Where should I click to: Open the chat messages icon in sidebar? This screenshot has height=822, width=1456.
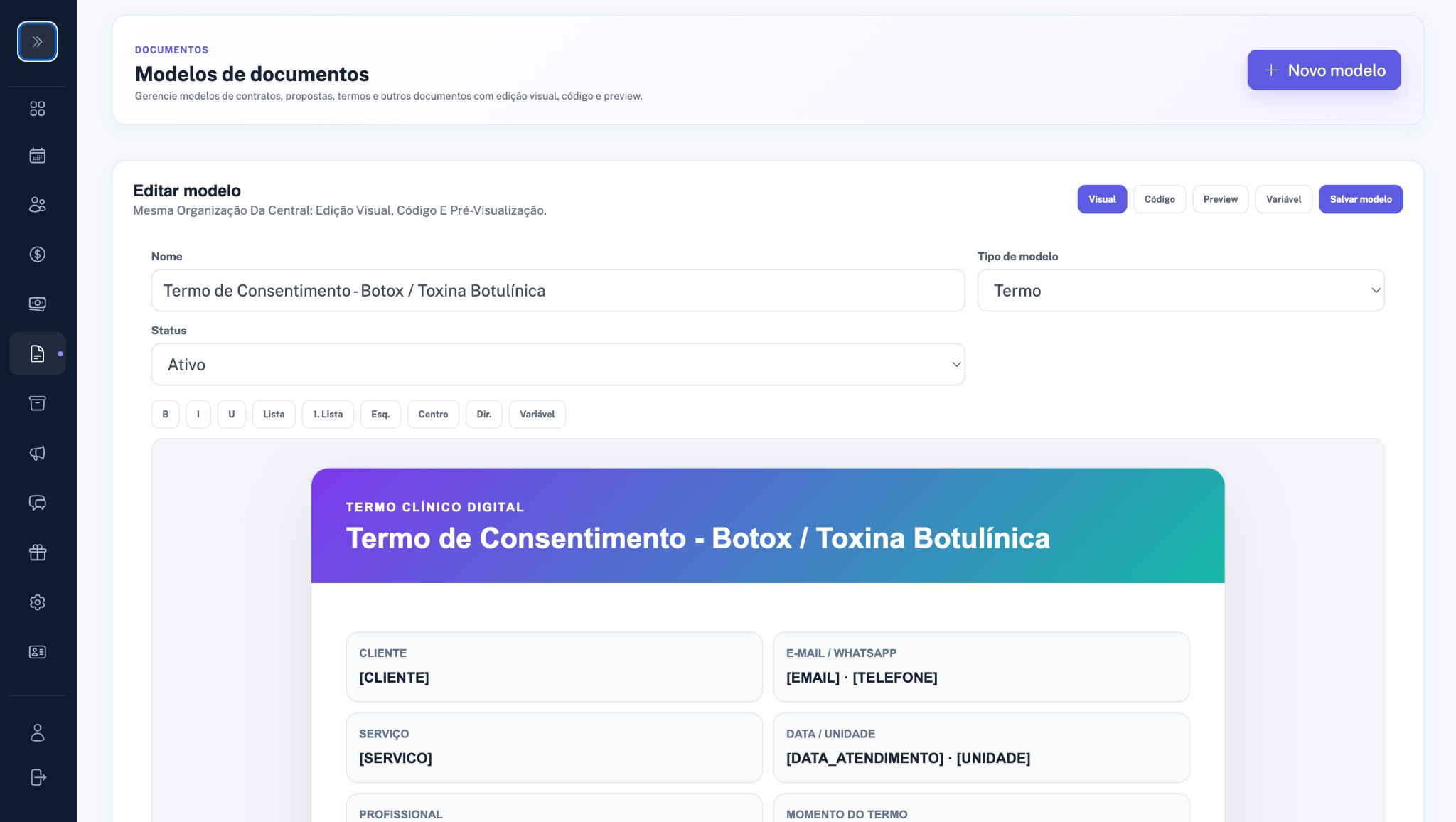[38, 503]
